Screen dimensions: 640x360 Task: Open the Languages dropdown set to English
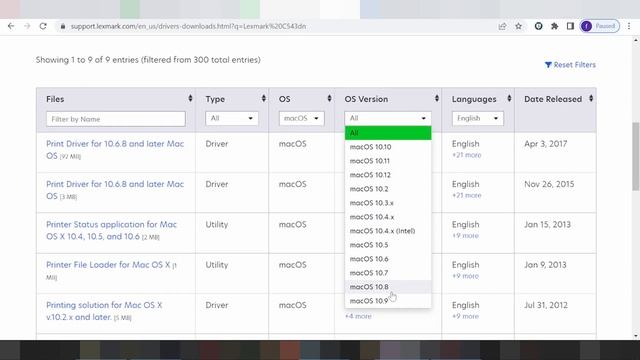478,118
